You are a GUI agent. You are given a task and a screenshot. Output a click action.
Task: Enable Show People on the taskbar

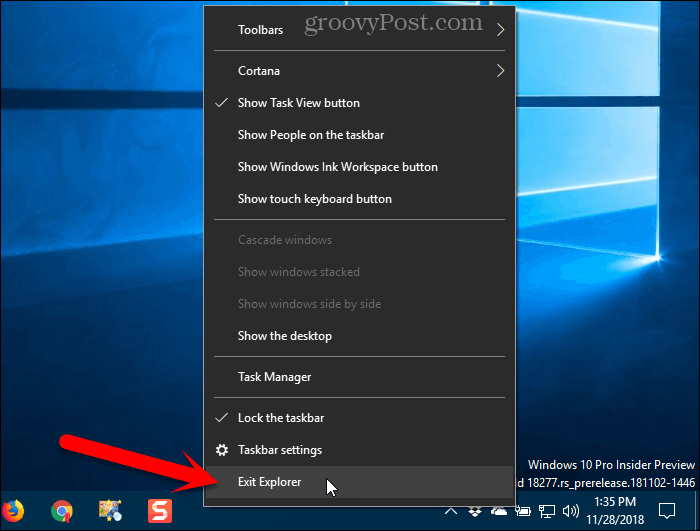359,135
